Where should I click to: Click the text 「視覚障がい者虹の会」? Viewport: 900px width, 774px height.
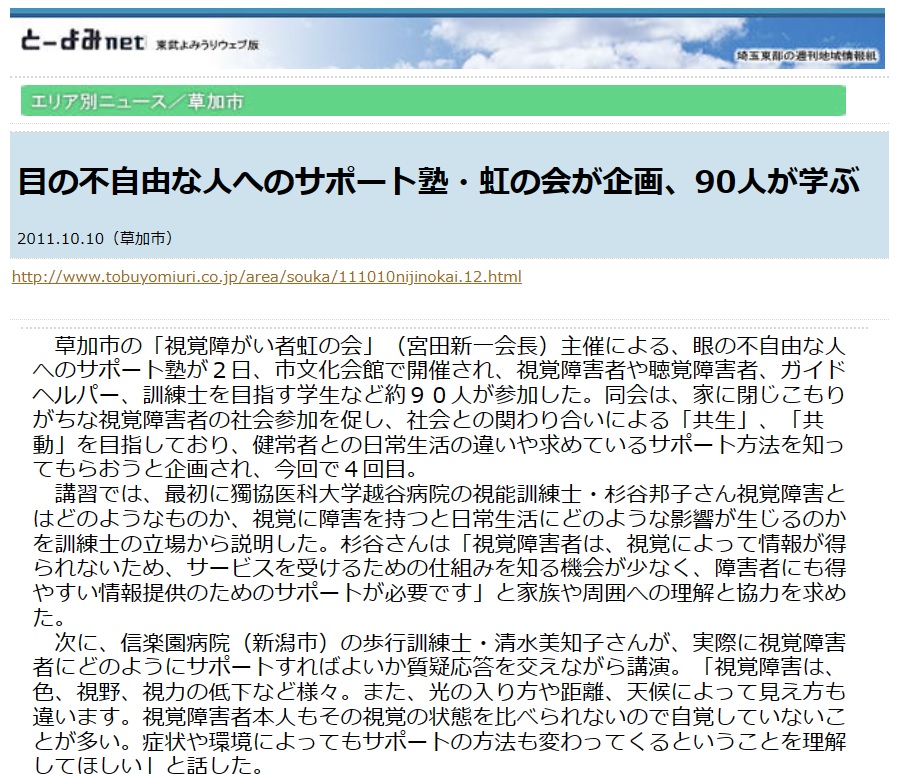263,346
